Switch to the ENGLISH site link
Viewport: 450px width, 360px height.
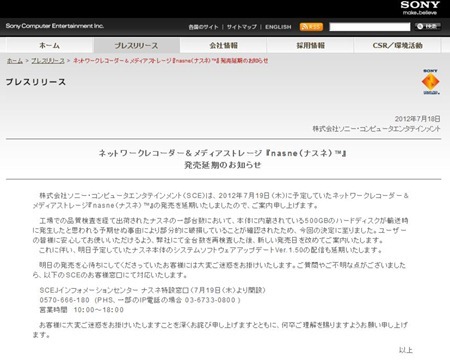tap(278, 27)
